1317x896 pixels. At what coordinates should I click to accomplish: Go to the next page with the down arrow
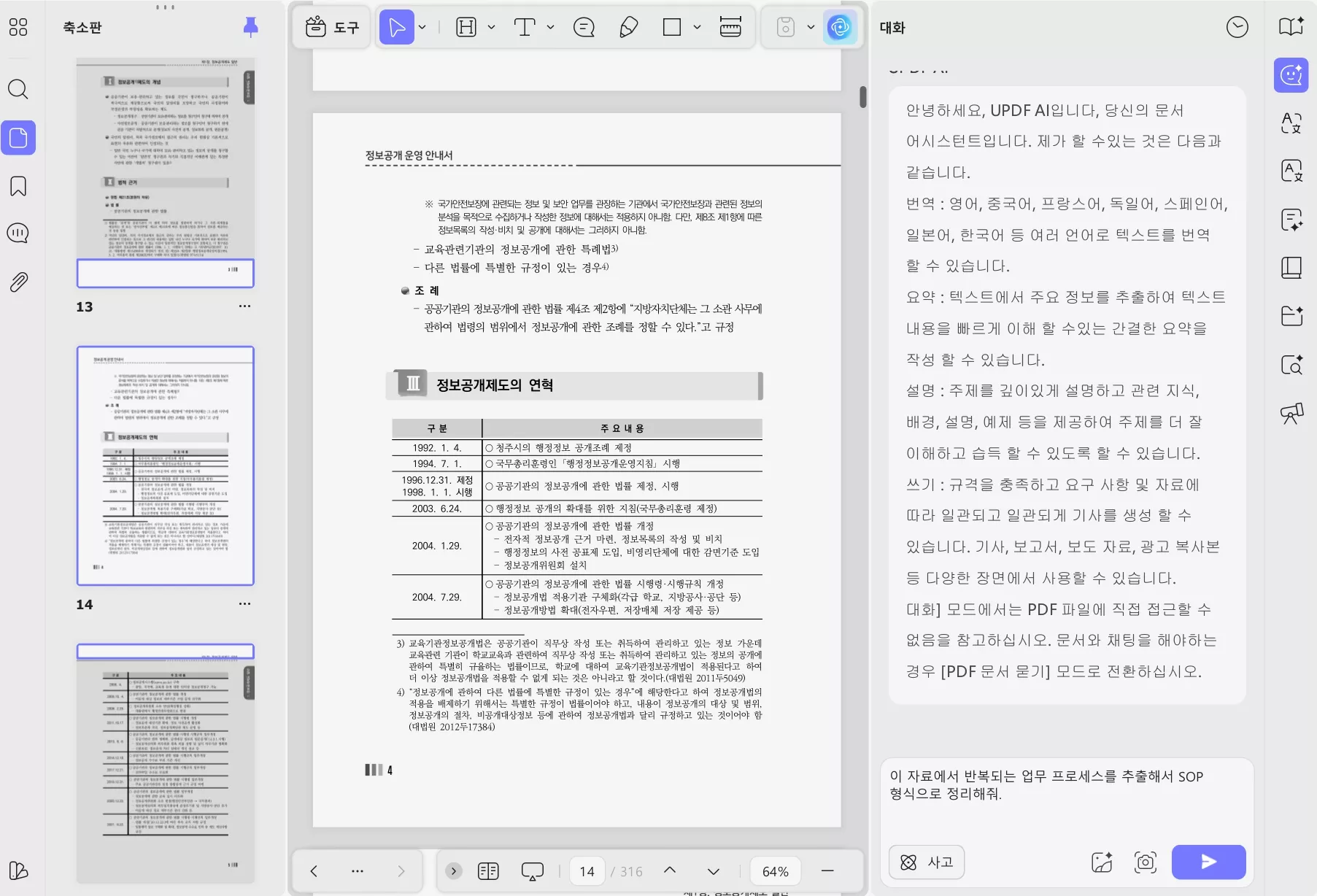(712, 870)
